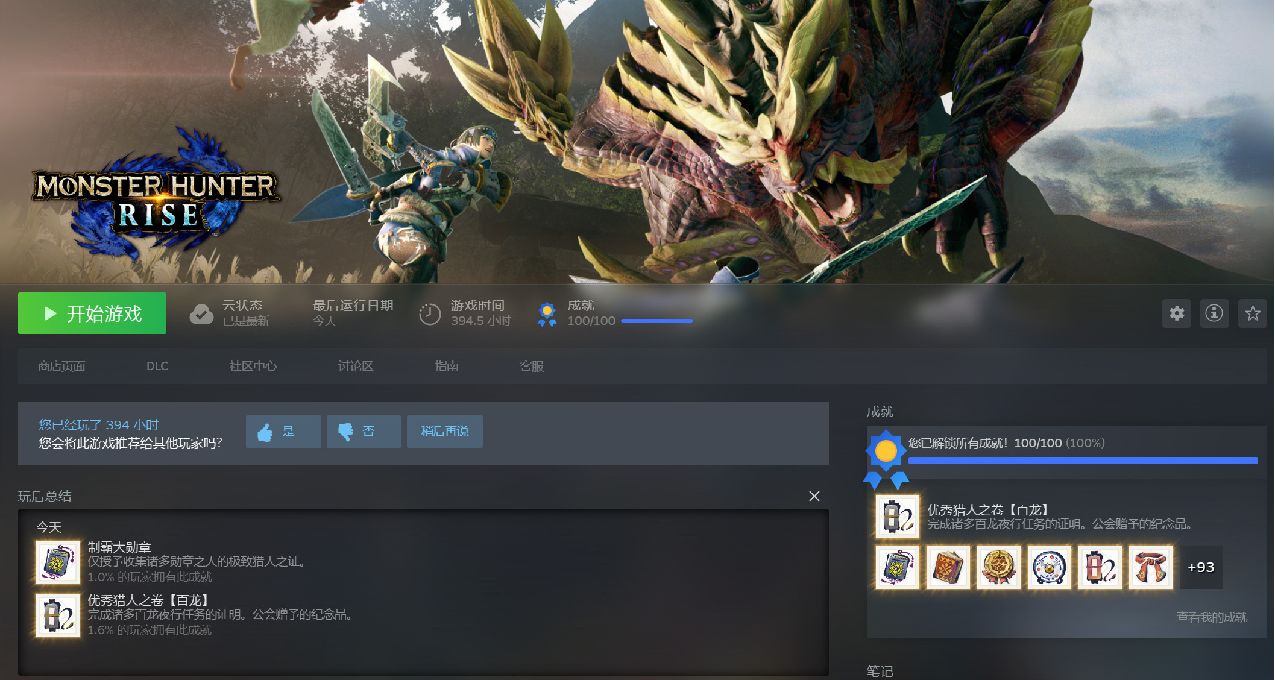The image size is (1275, 680).
Task: Click the 您已解锁所有成就 100/100 text
Action: point(1006,443)
